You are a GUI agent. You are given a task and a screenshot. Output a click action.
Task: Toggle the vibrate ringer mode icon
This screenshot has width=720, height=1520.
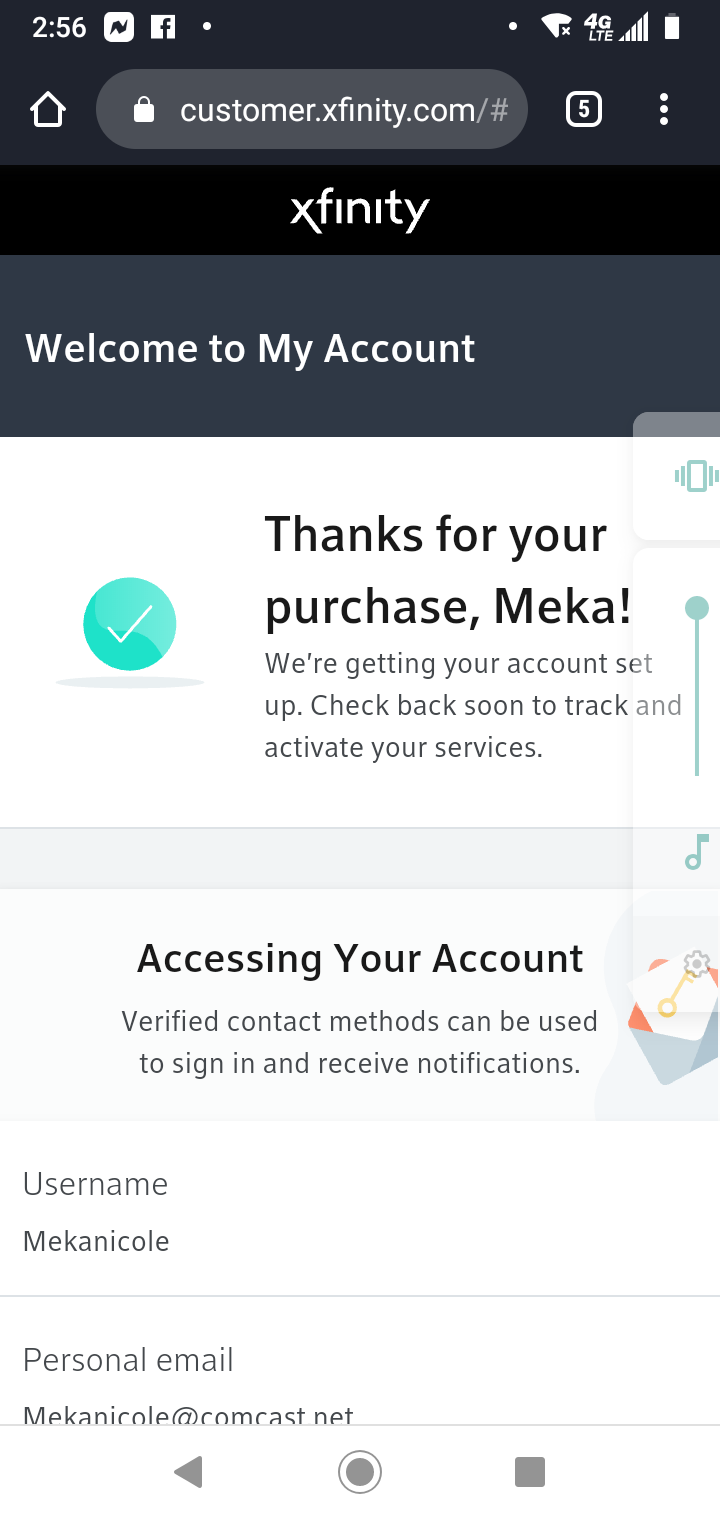click(x=696, y=476)
